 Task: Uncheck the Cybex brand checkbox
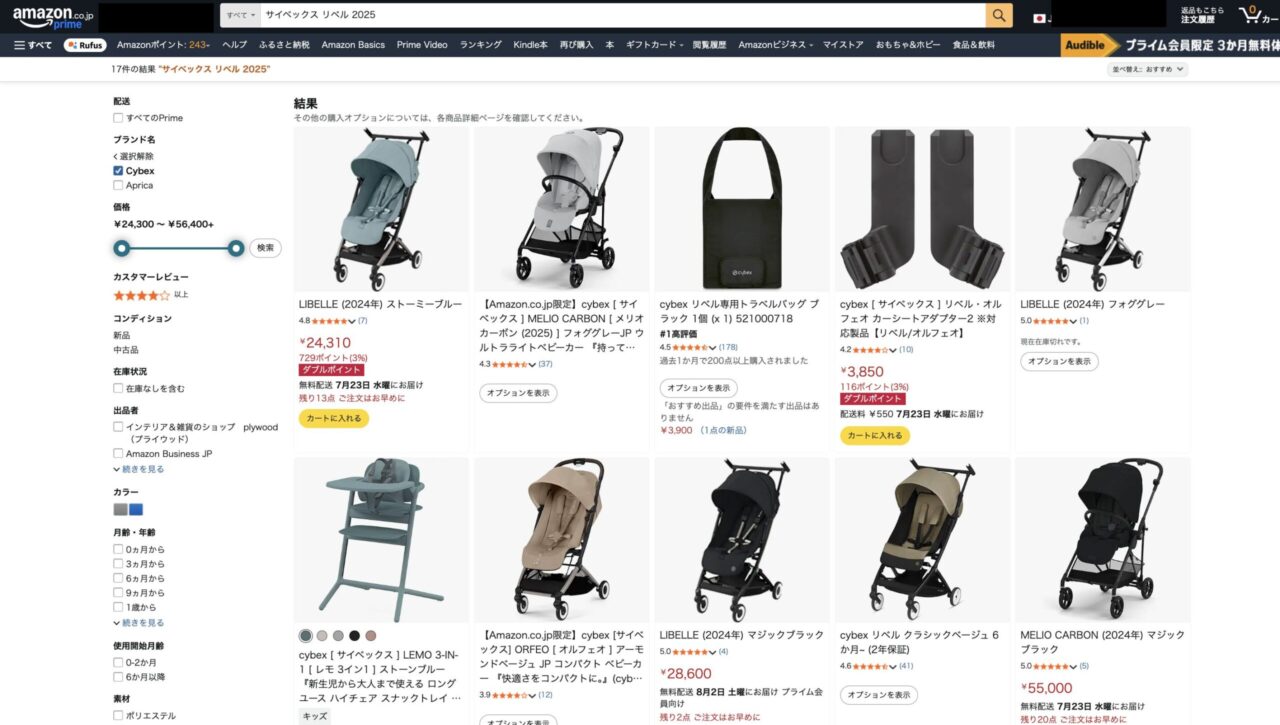[x=118, y=171]
